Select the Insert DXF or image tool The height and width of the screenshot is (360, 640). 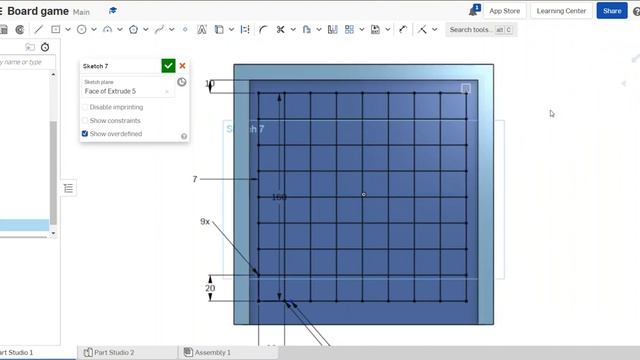tap(376, 29)
